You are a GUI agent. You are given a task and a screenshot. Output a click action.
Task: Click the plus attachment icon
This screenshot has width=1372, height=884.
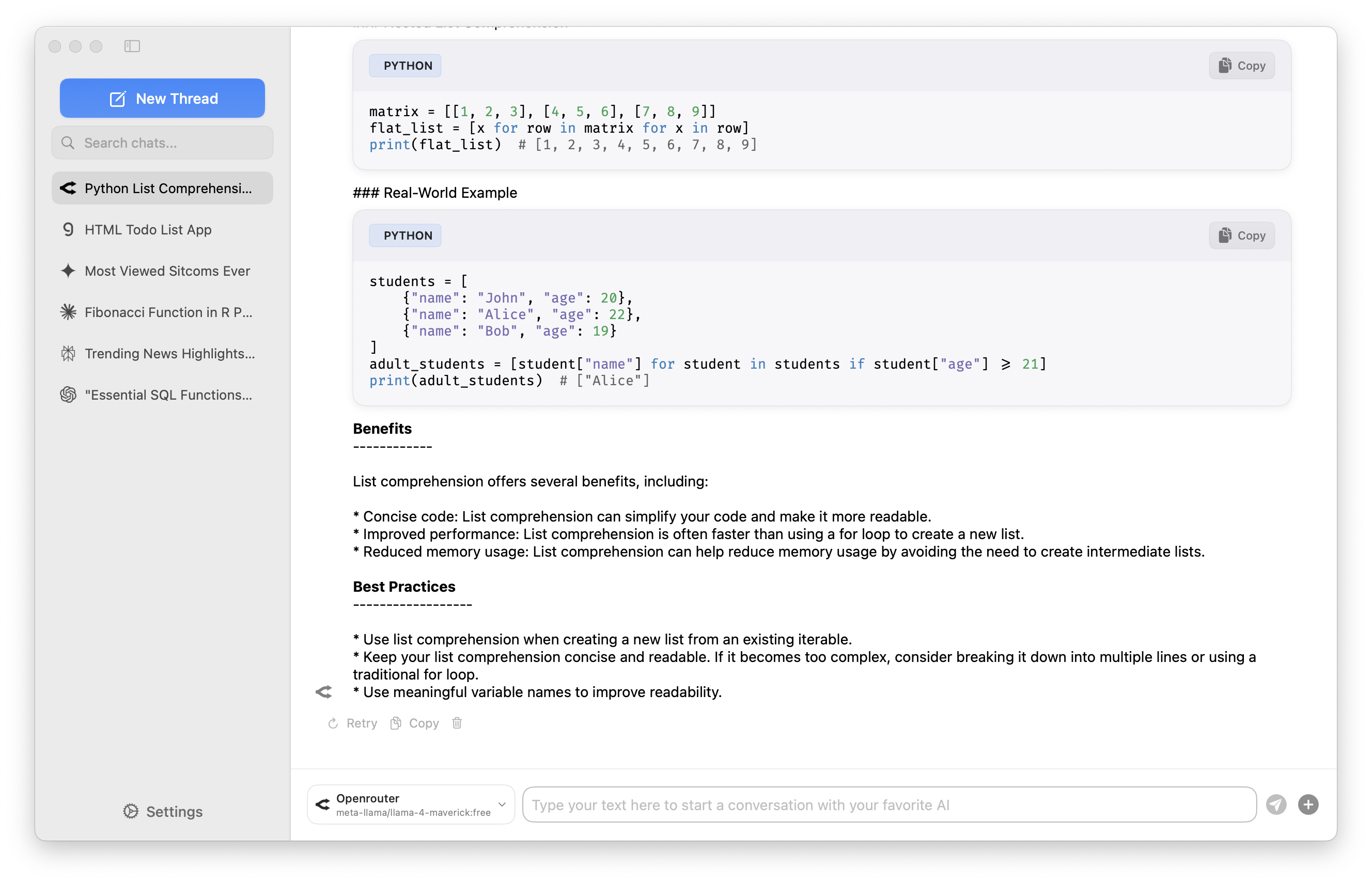(x=1308, y=805)
